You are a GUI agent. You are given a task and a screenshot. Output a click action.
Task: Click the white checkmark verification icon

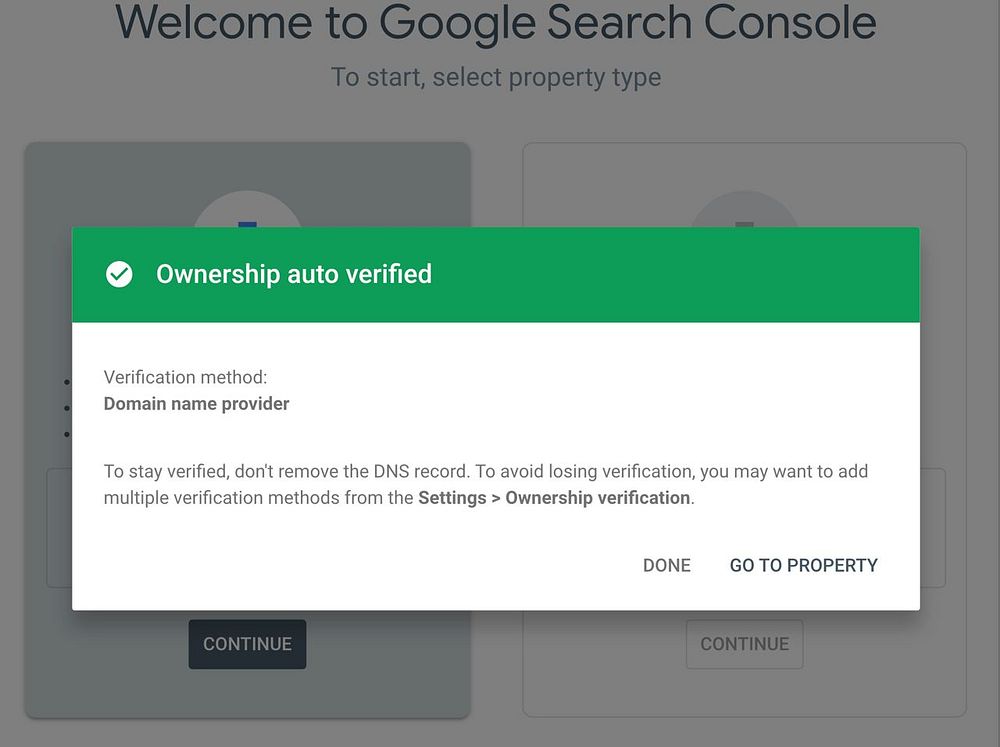coord(119,274)
